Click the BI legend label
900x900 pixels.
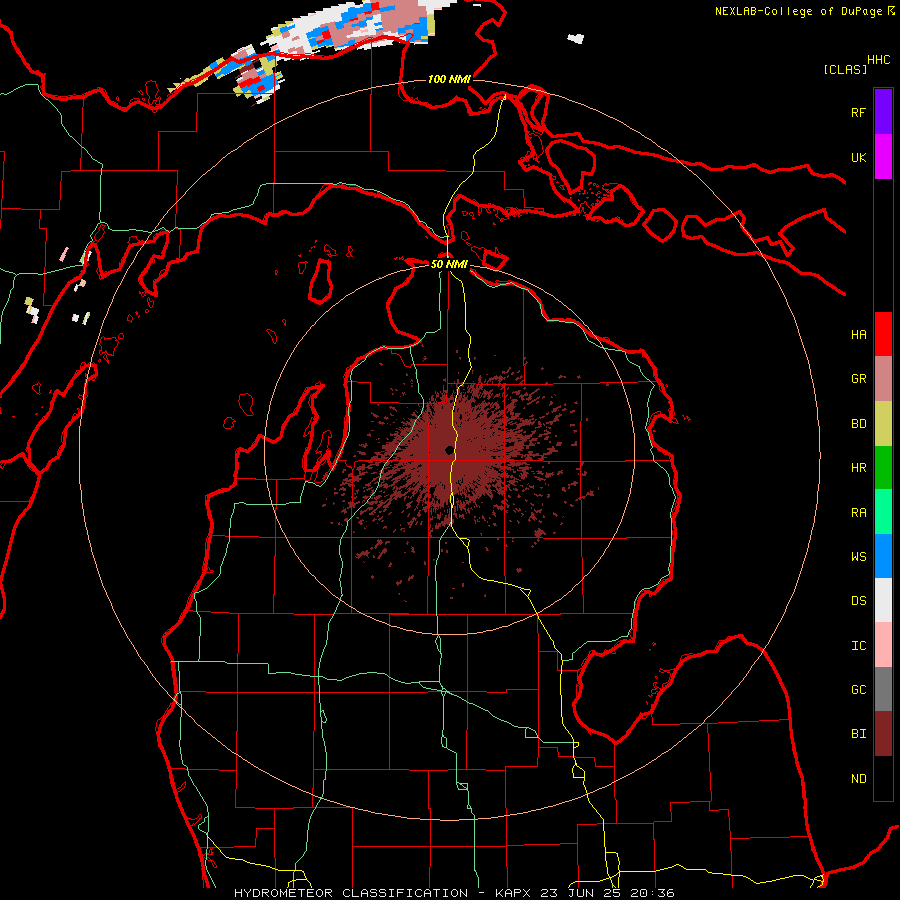coord(858,734)
